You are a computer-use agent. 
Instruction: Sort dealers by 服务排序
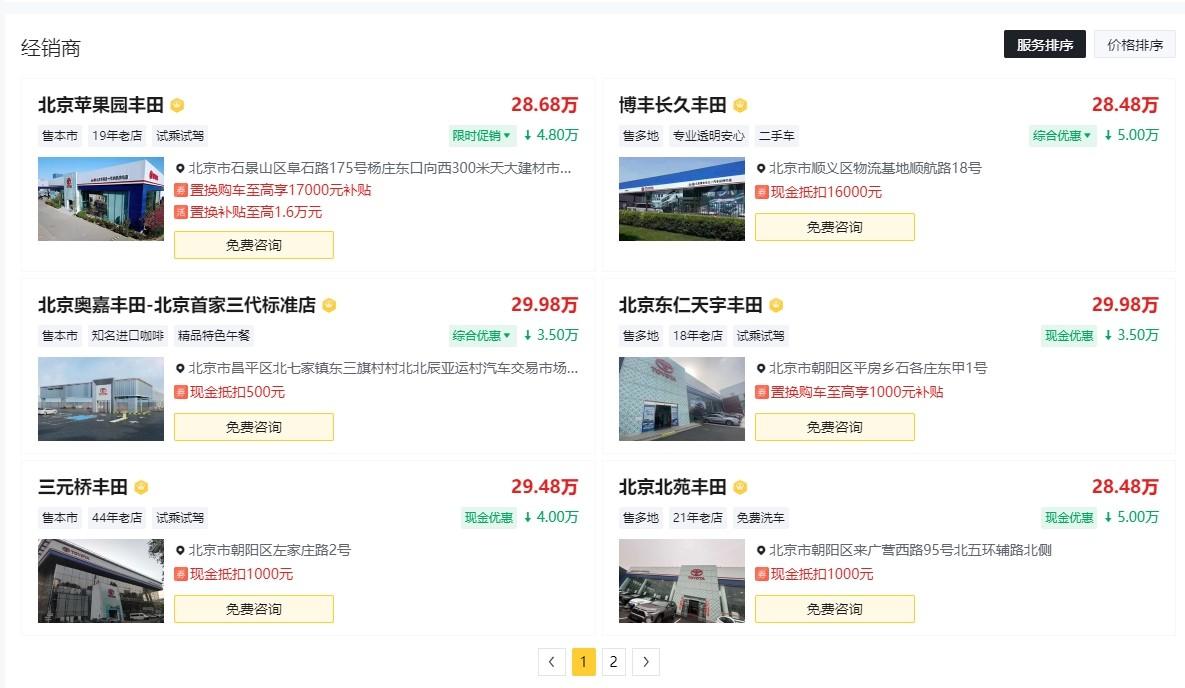point(1044,45)
